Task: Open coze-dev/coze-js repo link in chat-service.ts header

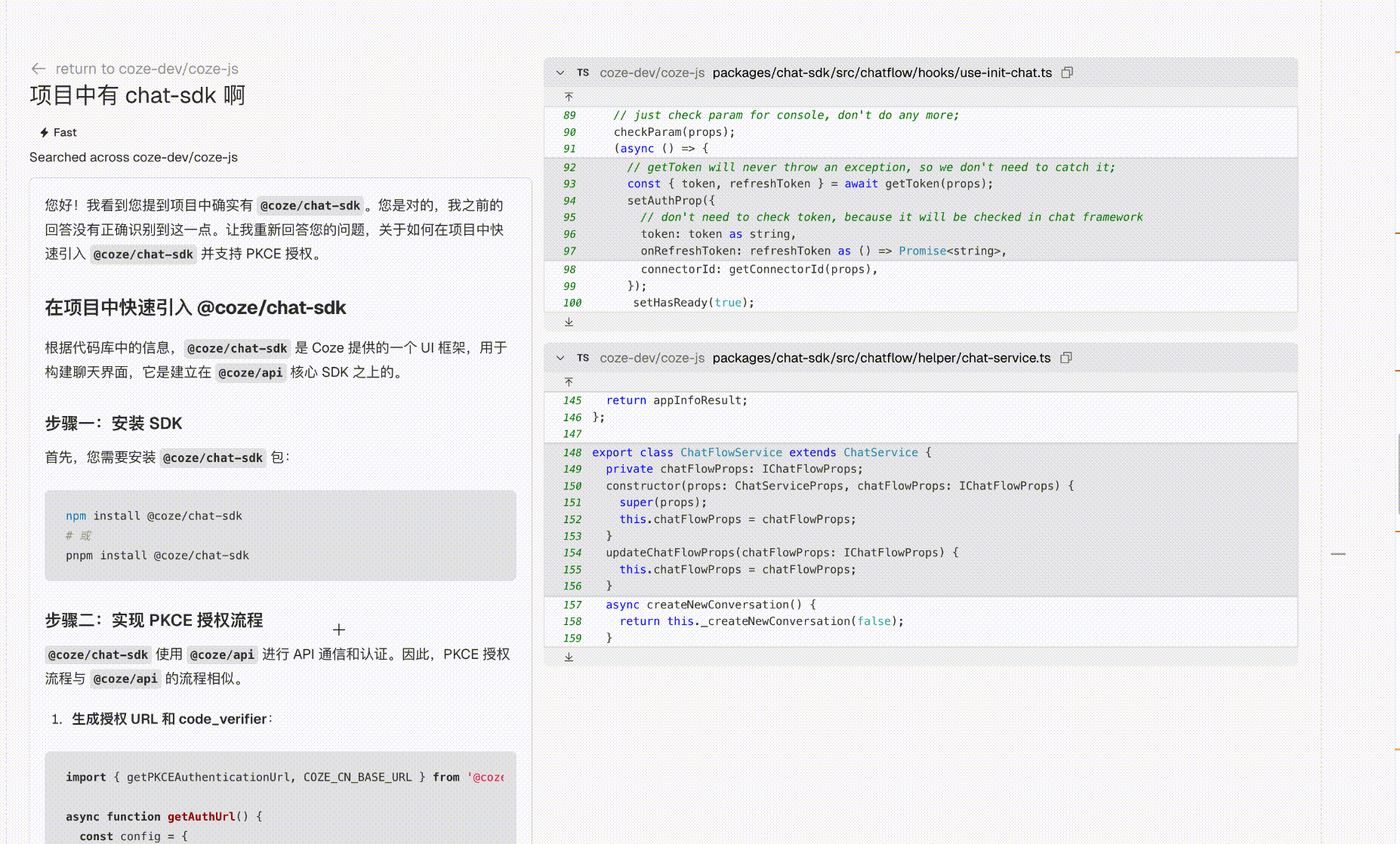Action: pyautogui.click(x=652, y=359)
